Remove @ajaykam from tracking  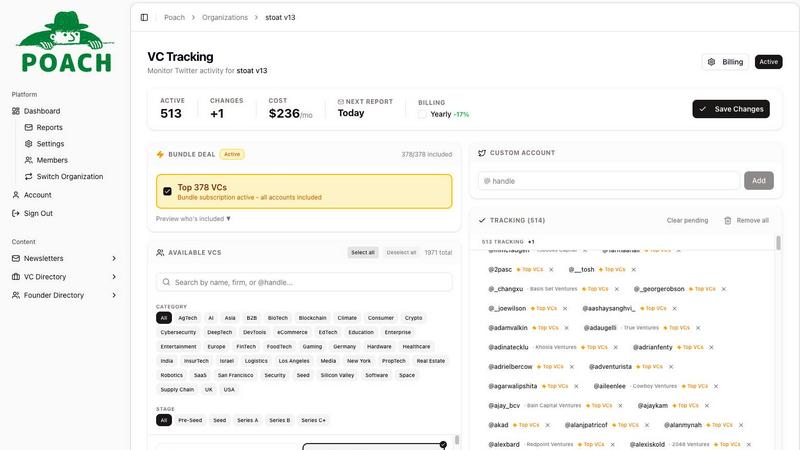[707, 406]
